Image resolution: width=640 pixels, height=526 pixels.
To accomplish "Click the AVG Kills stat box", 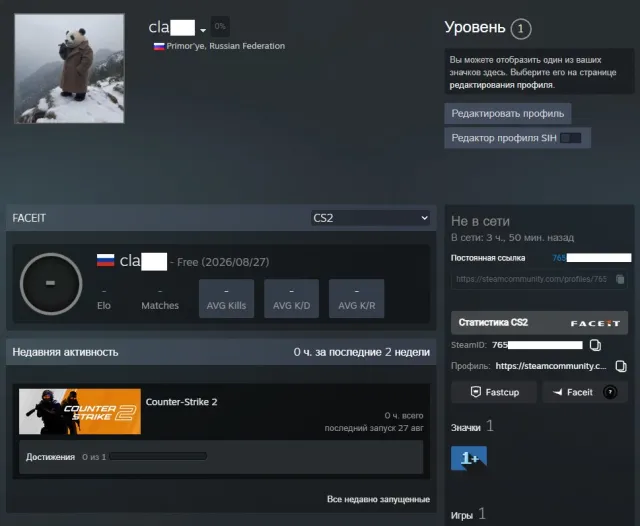I will [x=226, y=298].
